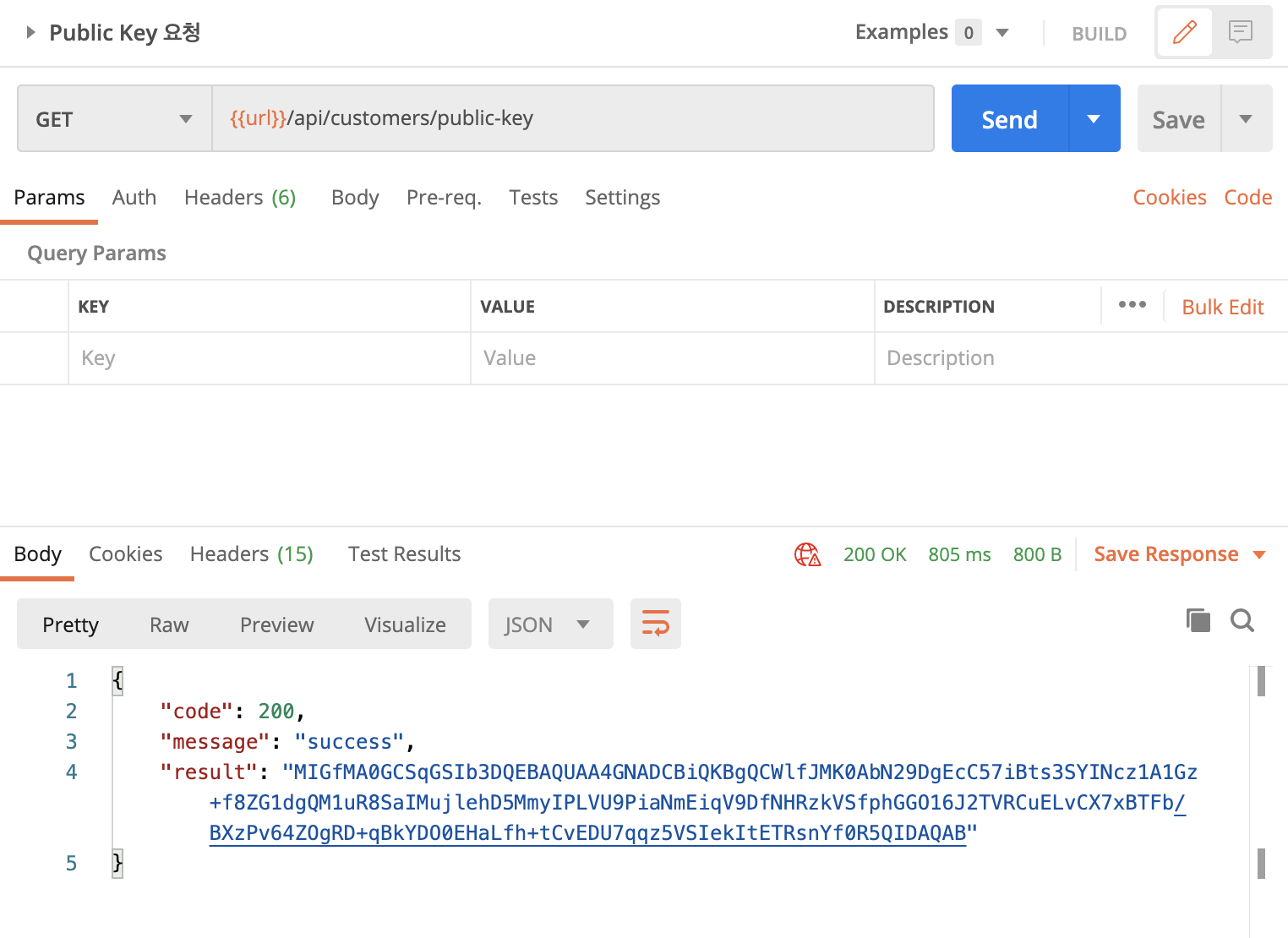The image size is (1288, 938).
Task: Open the Settings tab
Action: pyautogui.click(x=623, y=198)
